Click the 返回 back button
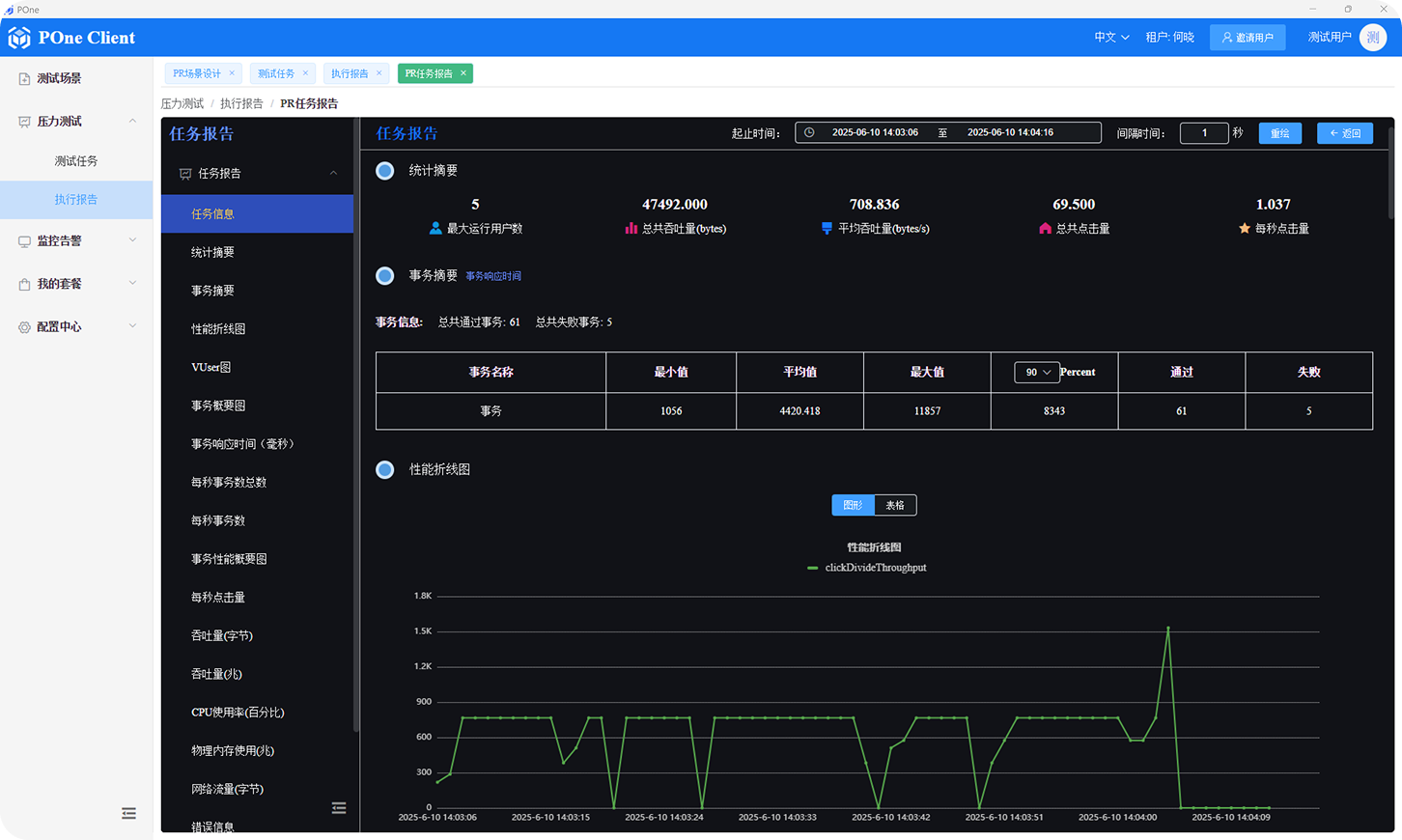Screen dimensions: 1402x840 [x=1344, y=133]
